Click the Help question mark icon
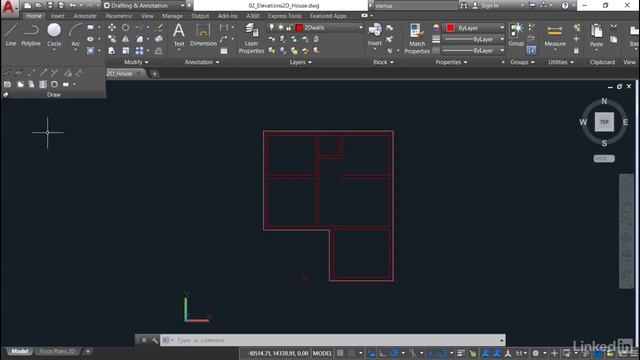The width and height of the screenshot is (640, 360). pyautogui.click(x=565, y=6)
